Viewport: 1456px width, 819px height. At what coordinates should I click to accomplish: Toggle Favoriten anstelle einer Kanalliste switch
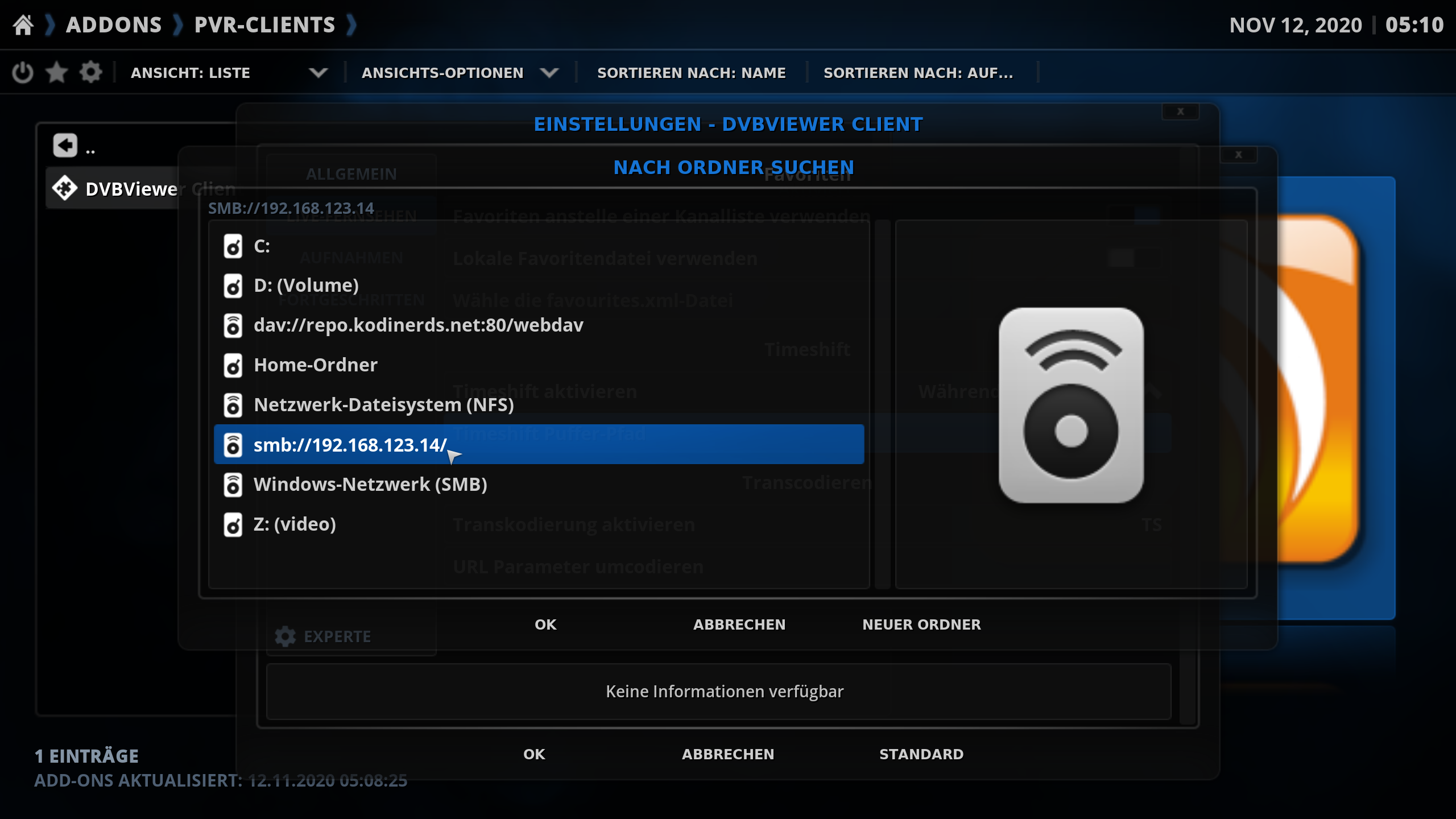click(1135, 216)
